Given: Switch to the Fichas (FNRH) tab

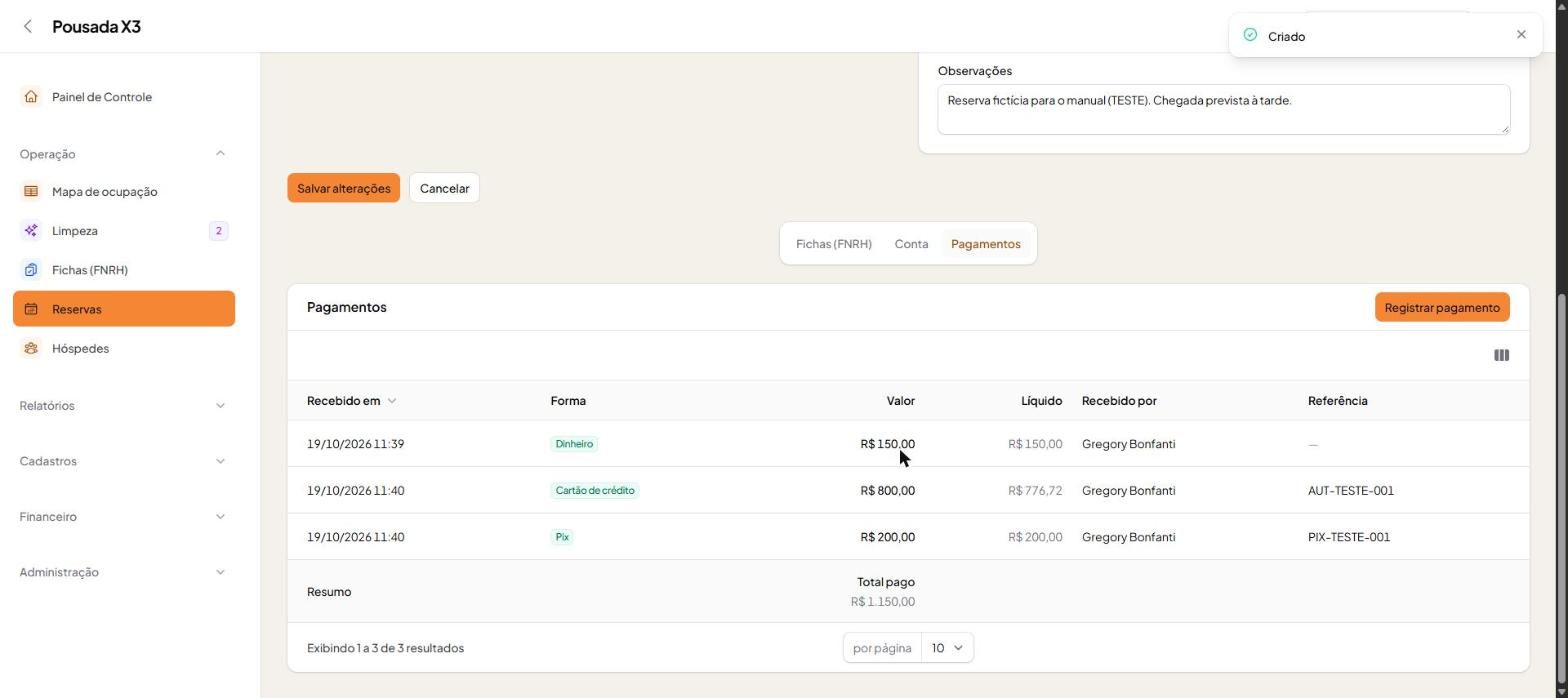Looking at the screenshot, I should pos(834,244).
